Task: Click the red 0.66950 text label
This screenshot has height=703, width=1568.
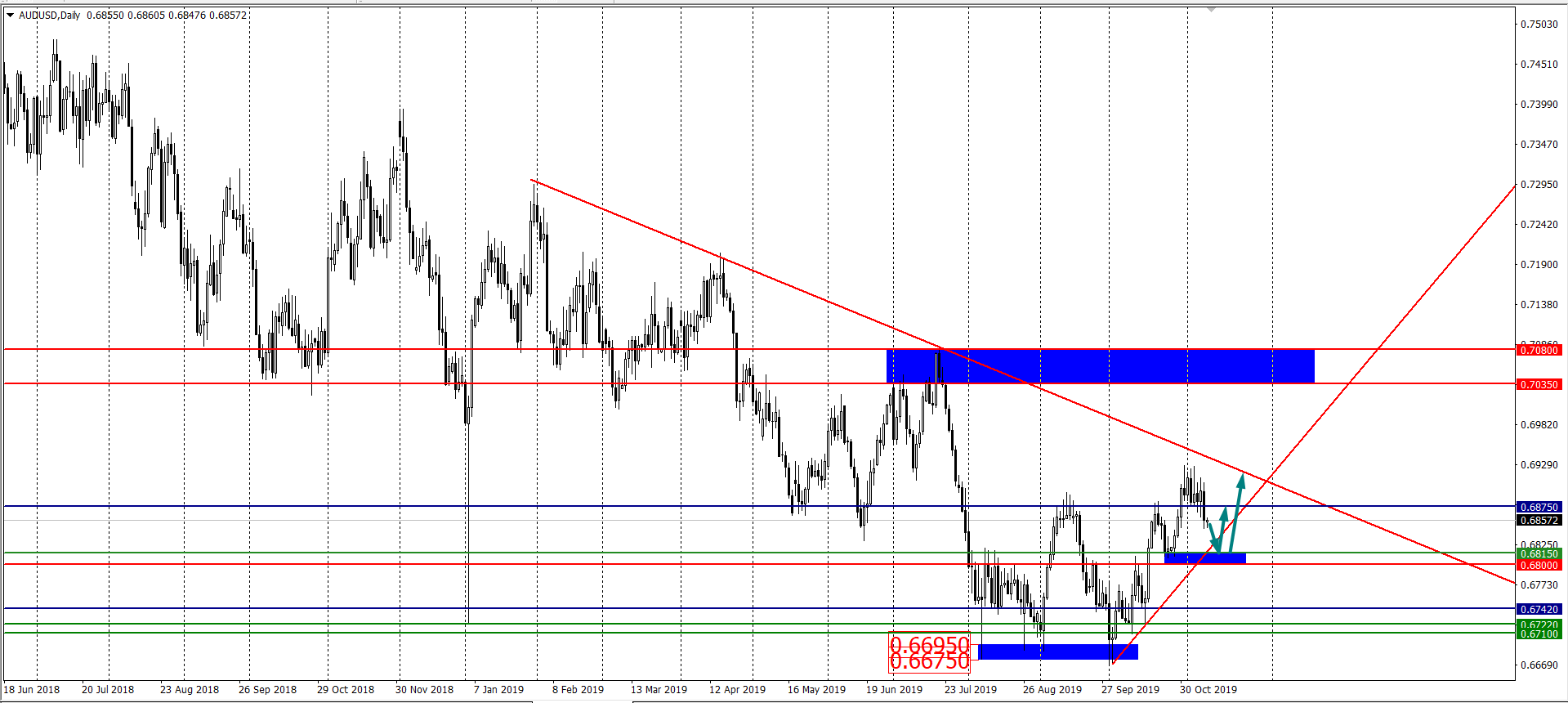Action: 929,645
